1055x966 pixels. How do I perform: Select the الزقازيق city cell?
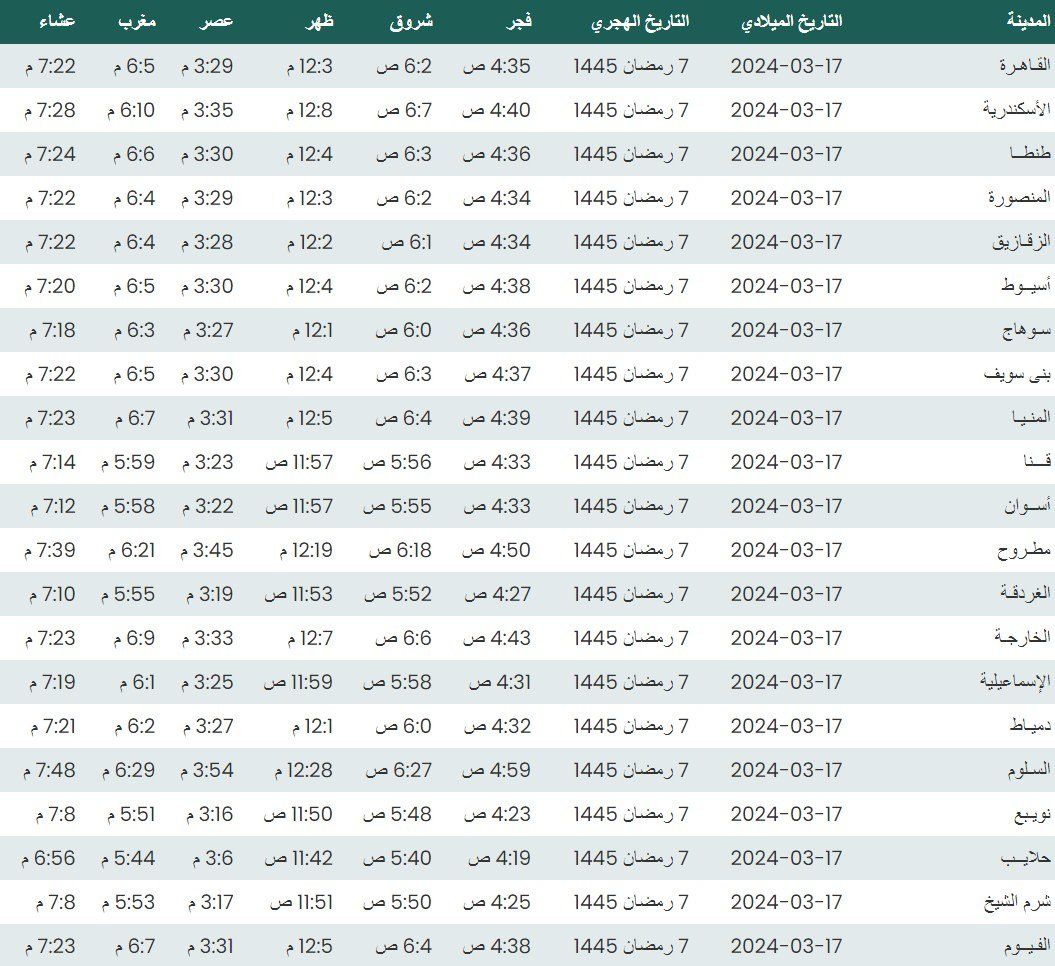(1021, 242)
